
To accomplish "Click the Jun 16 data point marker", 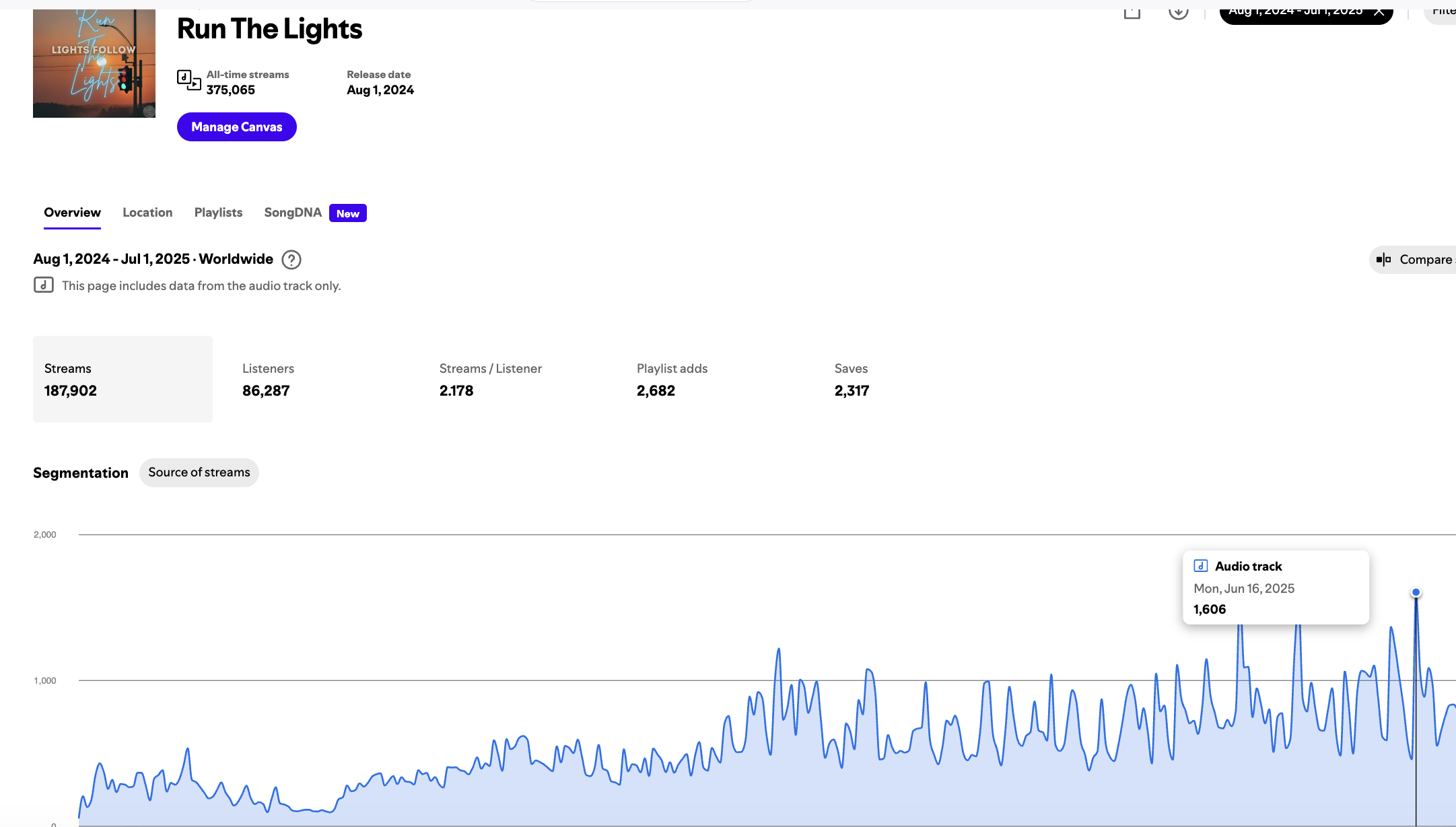I will [x=1416, y=593].
